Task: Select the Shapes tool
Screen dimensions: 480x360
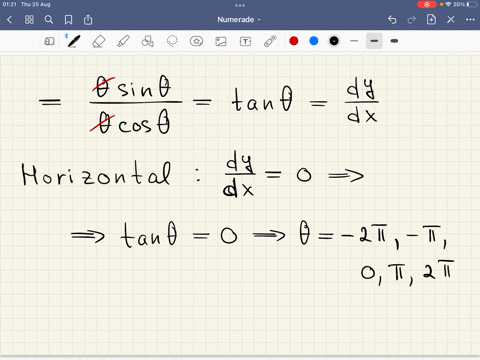Action: point(147,41)
